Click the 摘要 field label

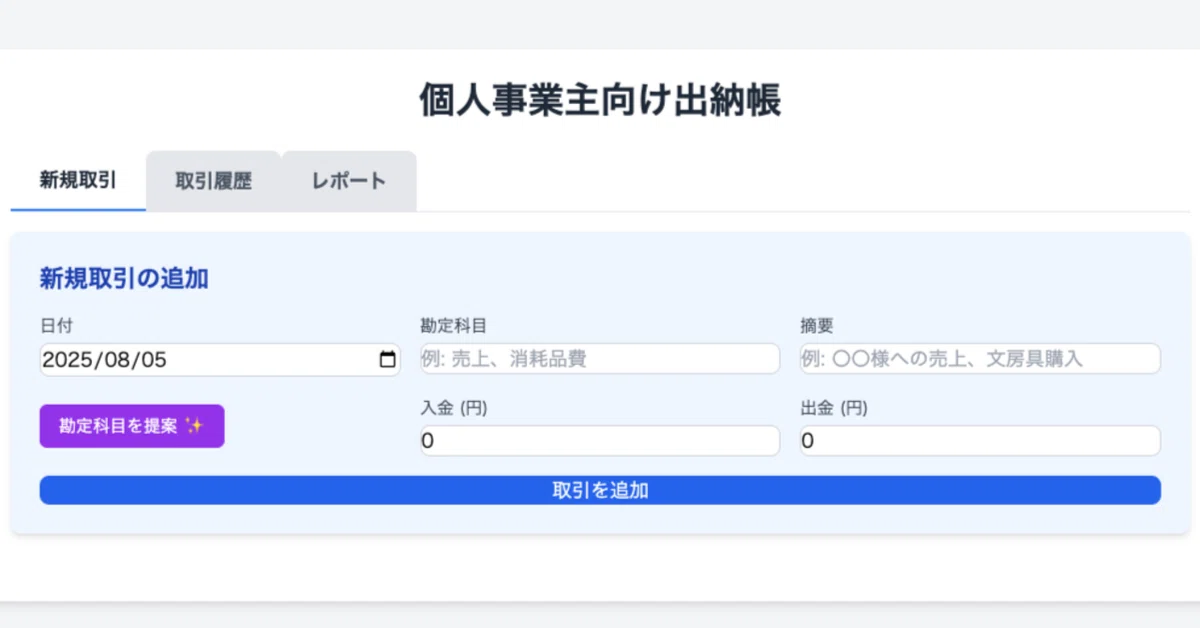pos(817,326)
